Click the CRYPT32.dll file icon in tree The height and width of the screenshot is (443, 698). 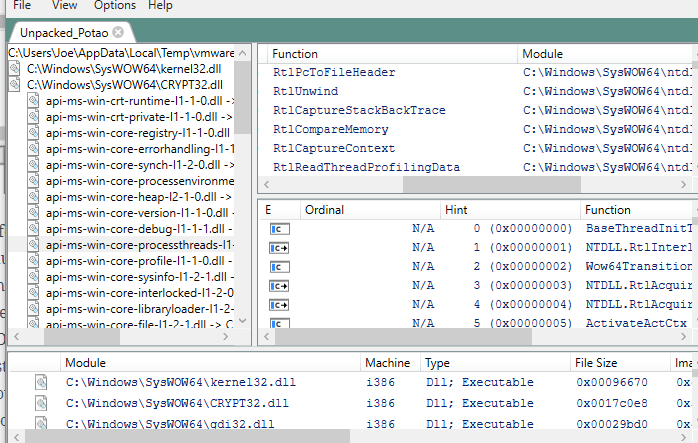pyautogui.click(x=16, y=85)
